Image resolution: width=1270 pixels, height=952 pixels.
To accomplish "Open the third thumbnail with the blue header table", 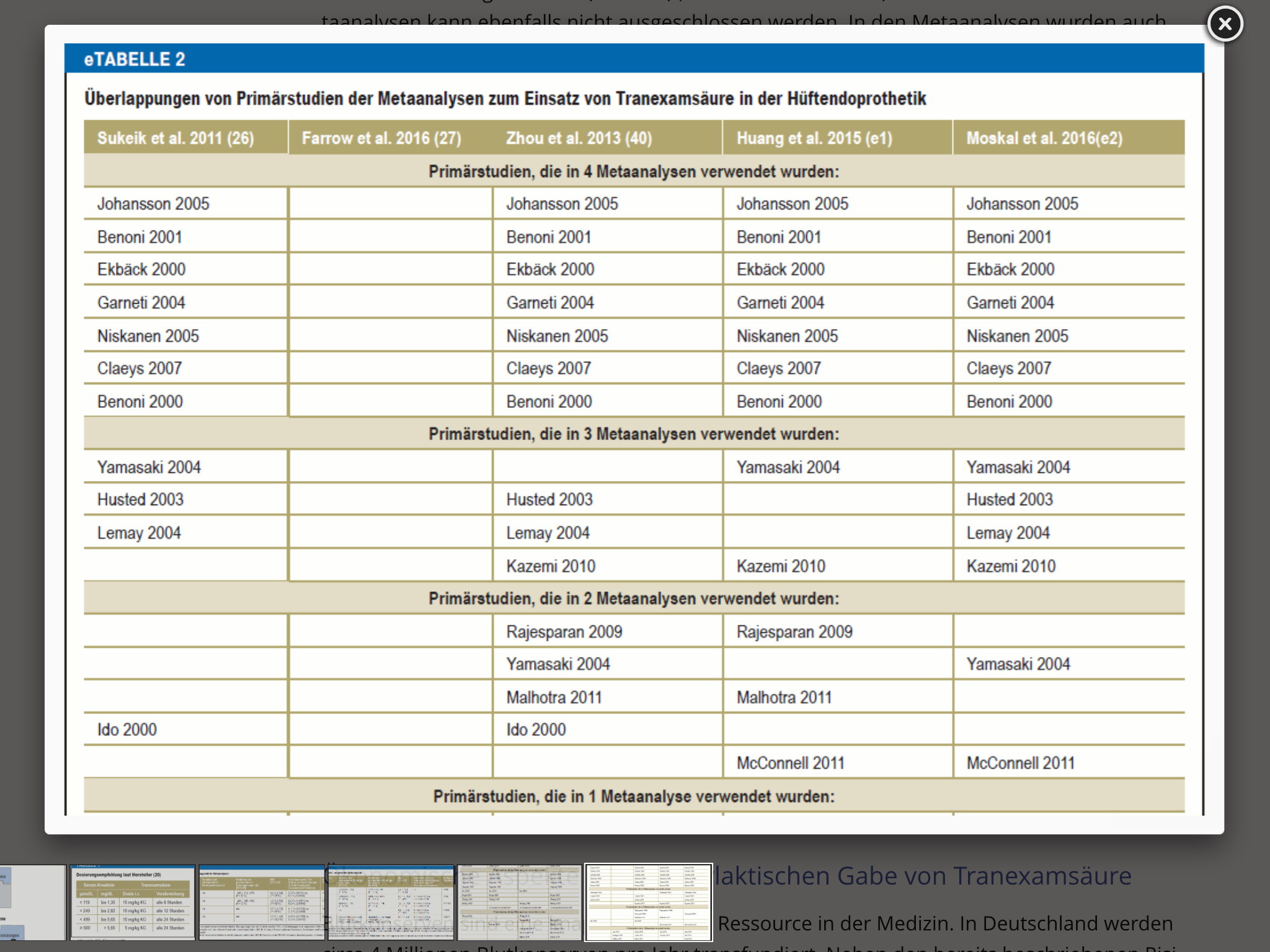I will point(262,902).
